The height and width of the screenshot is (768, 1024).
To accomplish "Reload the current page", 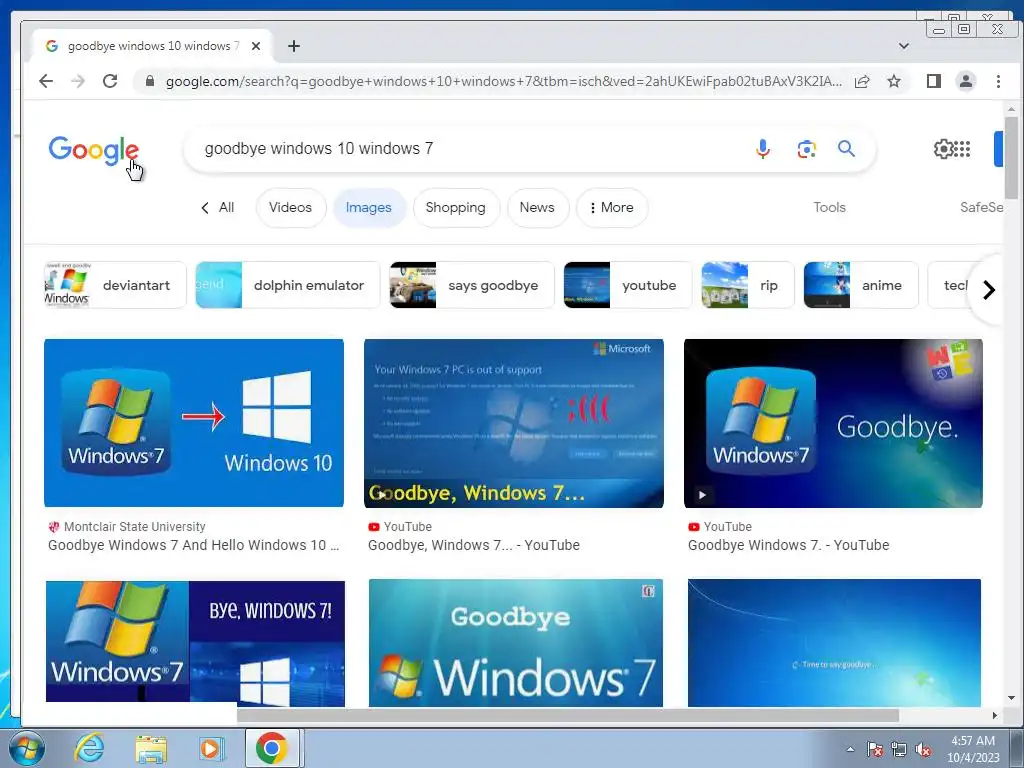I will click(x=110, y=81).
